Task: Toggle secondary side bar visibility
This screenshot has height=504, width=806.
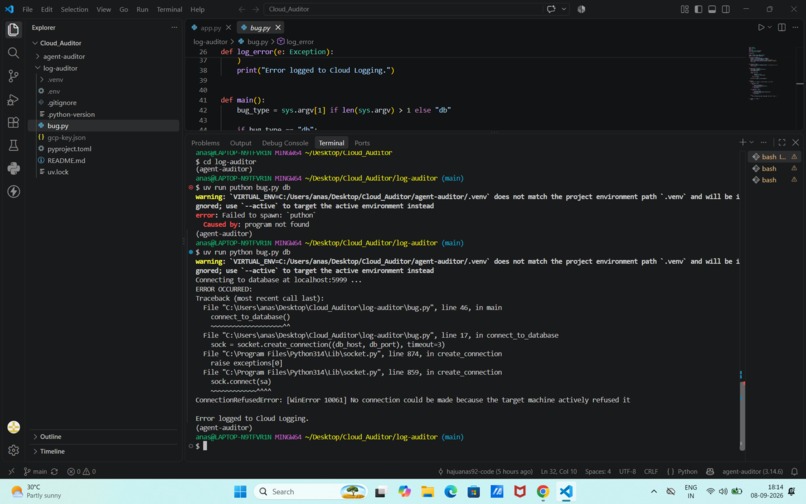Action: [x=726, y=9]
